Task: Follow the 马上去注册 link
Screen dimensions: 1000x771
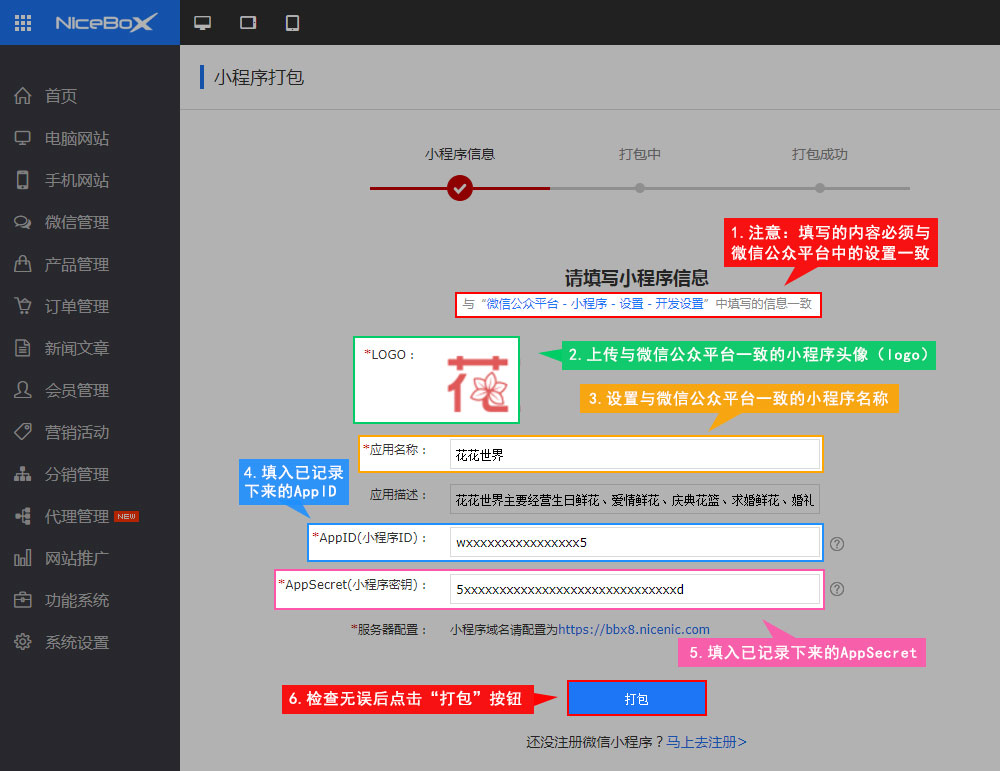Action: pos(707,742)
